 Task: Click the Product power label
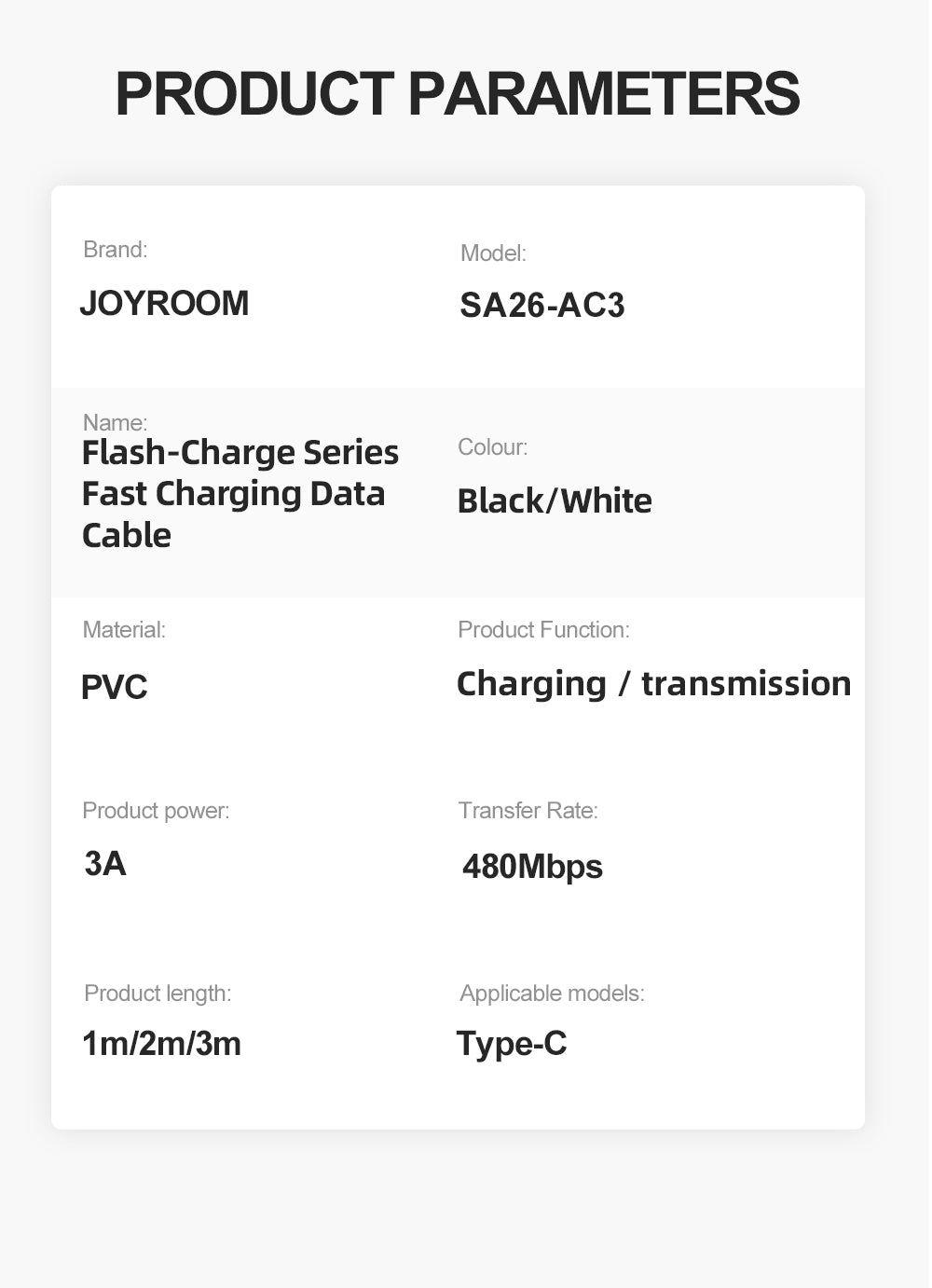[156, 811]
